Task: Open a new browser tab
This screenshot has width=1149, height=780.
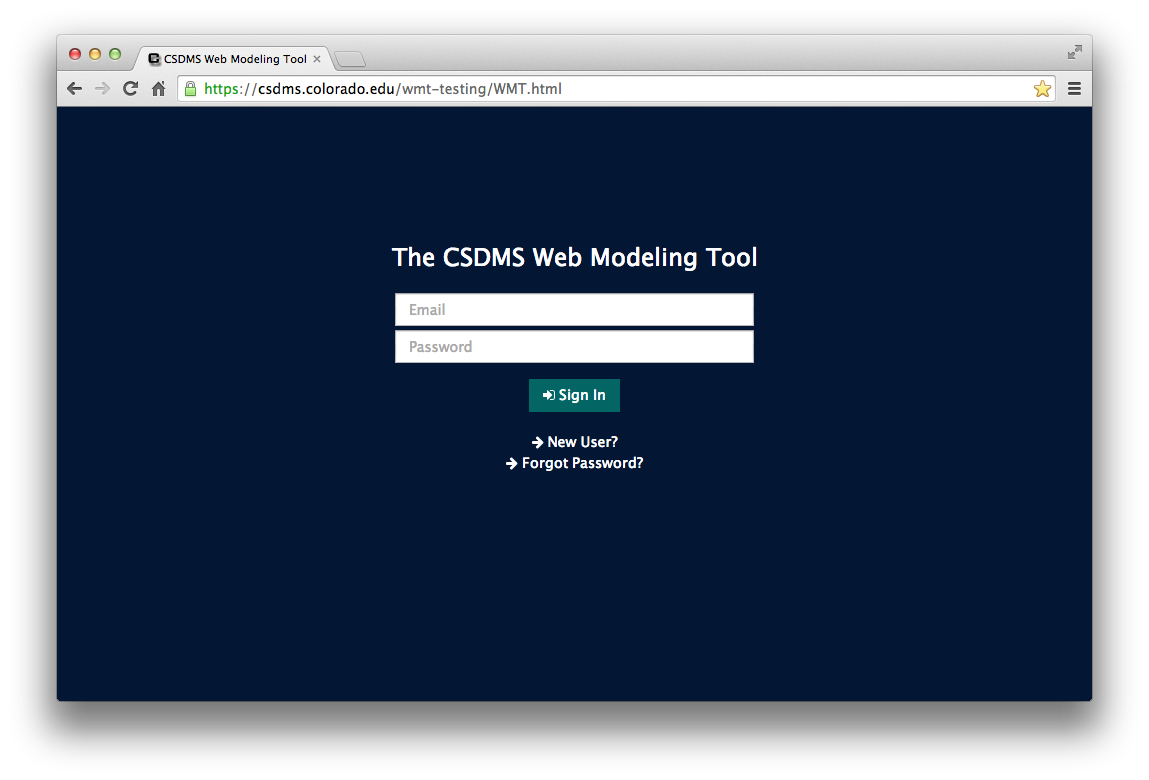Action: click(350, 60)
